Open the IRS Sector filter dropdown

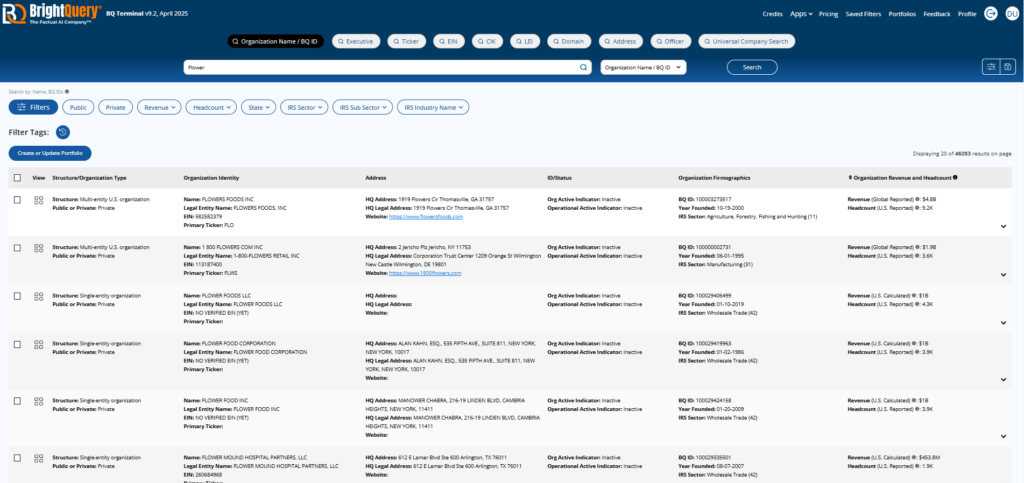[x=304, y=107]
